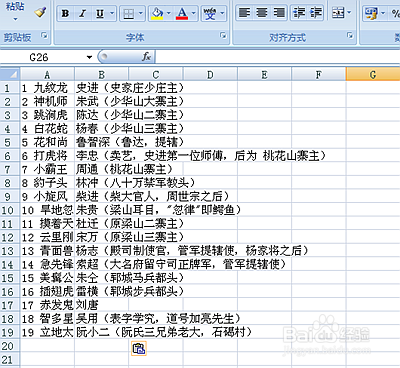Click cell with 刘唐

[101, 305]
